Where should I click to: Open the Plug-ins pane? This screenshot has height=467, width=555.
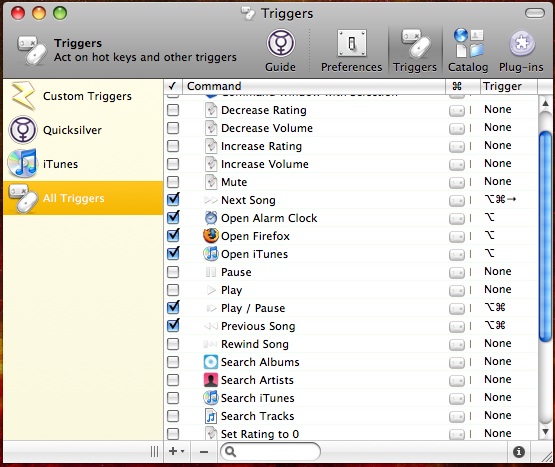coord(521,51)
